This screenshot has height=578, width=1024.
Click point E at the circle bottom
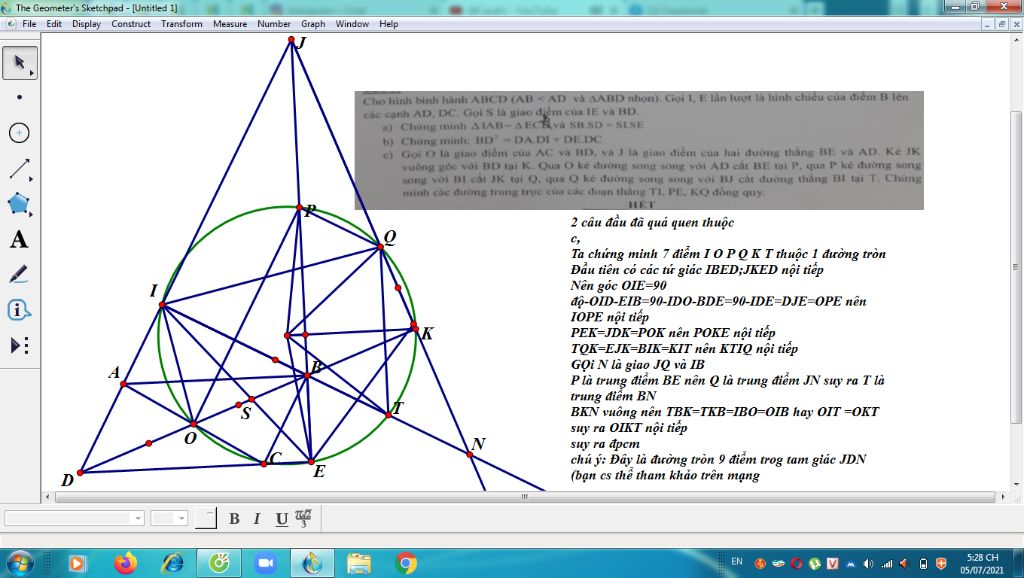point(311,462)
